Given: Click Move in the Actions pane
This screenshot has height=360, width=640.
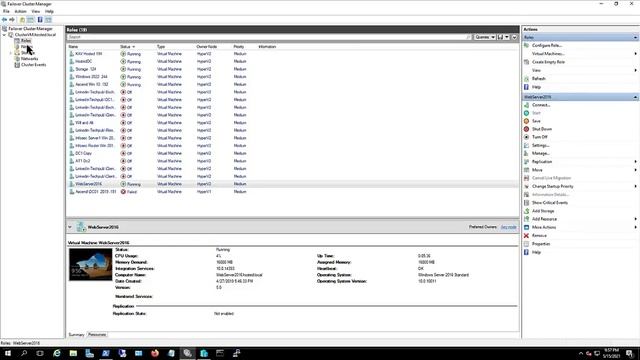Looking at the screenshot, I should point(537,170).
